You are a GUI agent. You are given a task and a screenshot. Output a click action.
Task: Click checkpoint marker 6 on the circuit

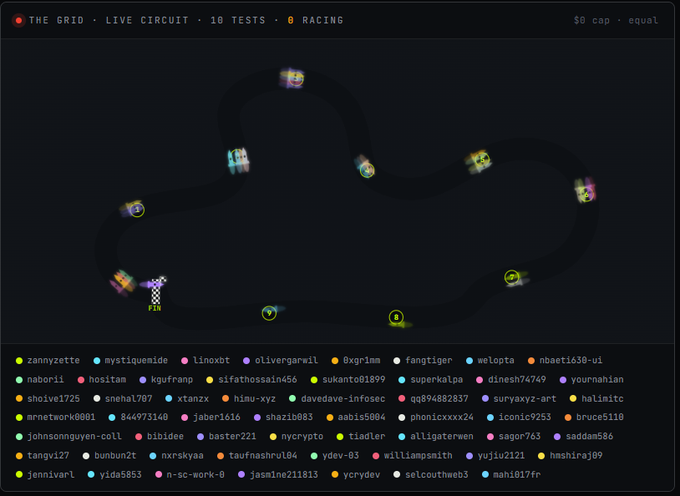pos(586,194)
